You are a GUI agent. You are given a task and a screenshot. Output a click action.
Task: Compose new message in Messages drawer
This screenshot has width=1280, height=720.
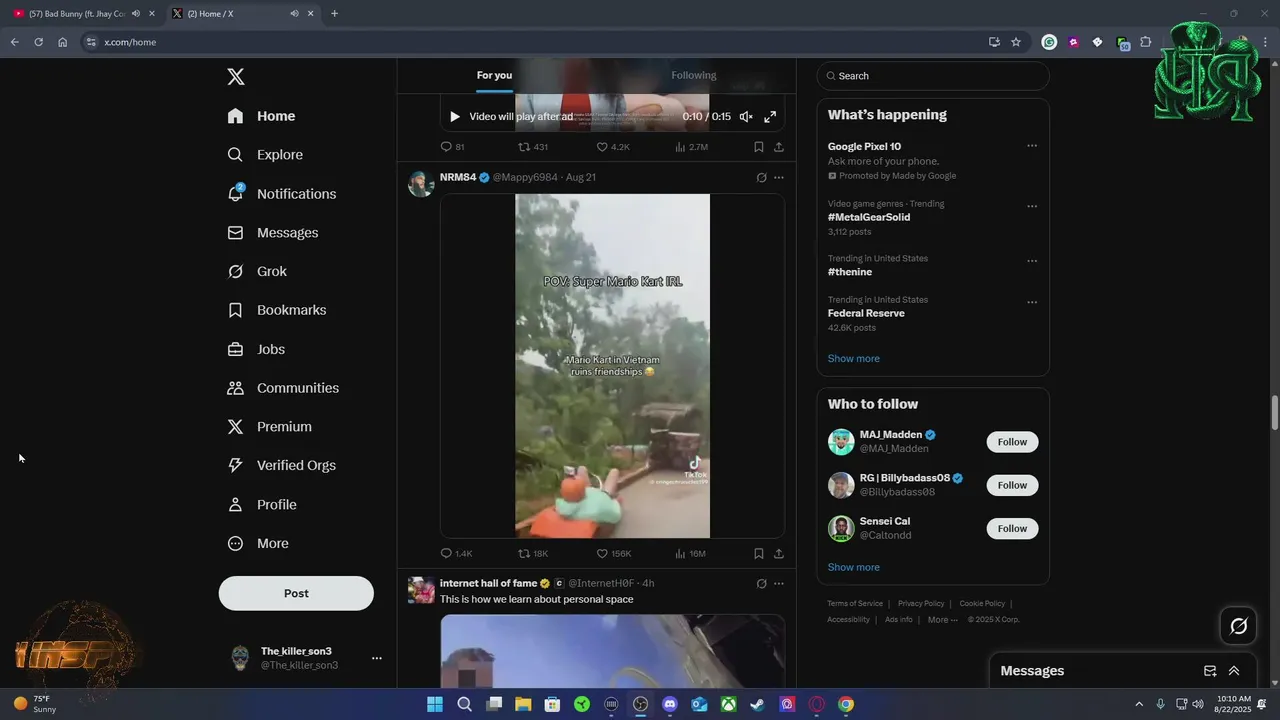point(1210,671)
